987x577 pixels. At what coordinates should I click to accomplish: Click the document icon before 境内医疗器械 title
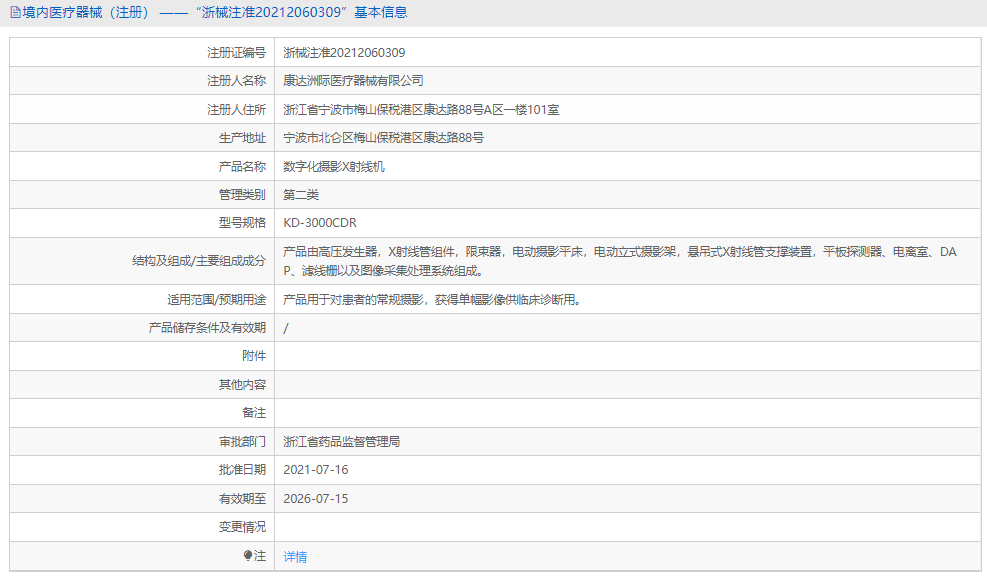click(14, 12)
